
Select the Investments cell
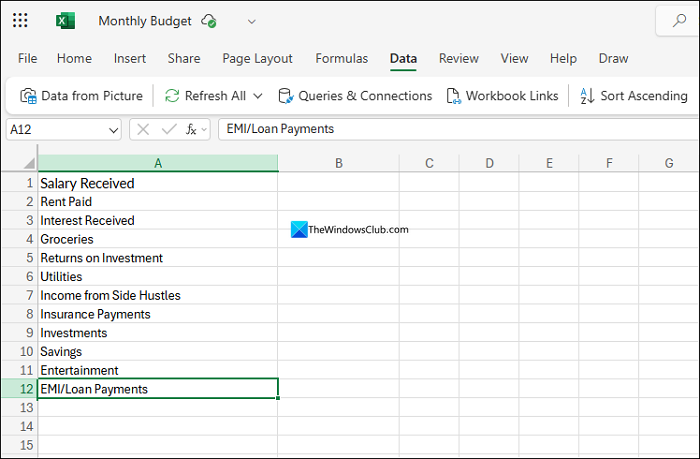158,333
